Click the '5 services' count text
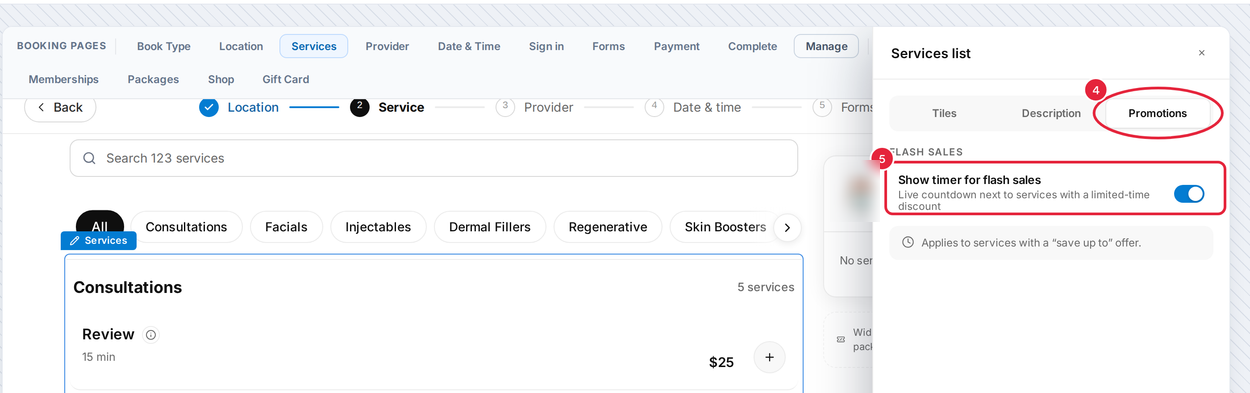The image size is (1250, 393). tap(766, 287)
